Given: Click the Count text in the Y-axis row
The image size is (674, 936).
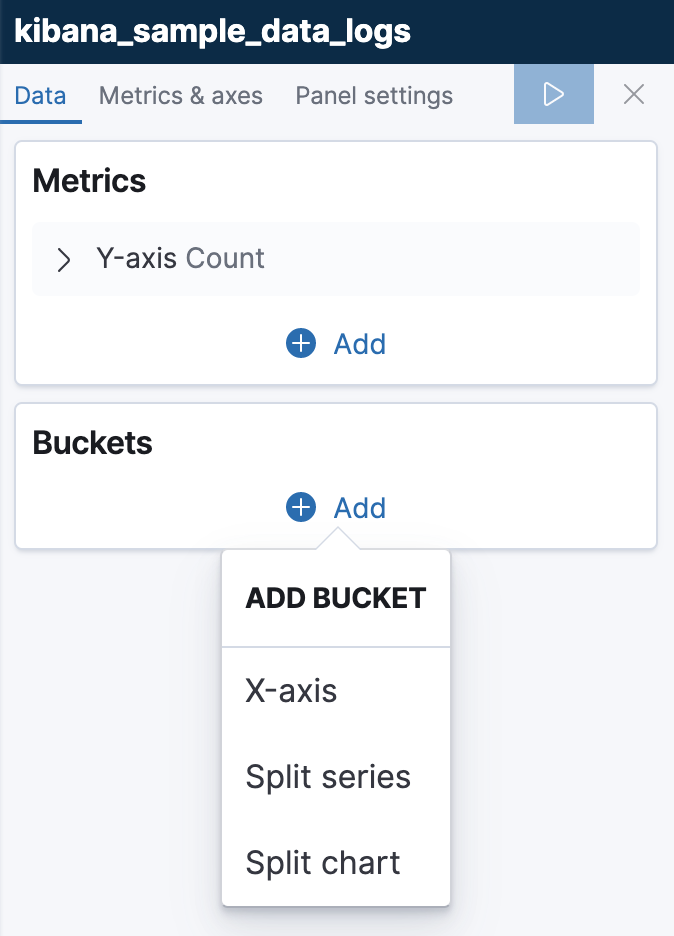Looking at the screenshot, I should pyautogui.click(x=225, y=259).
